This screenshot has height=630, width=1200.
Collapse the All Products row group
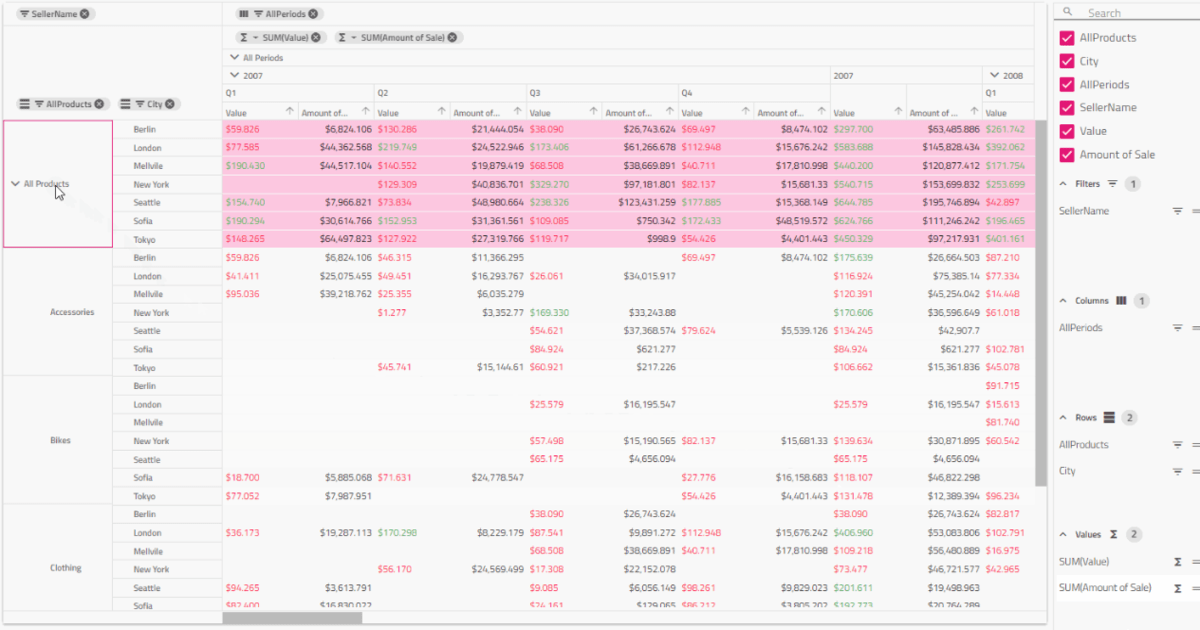[15, 184]
